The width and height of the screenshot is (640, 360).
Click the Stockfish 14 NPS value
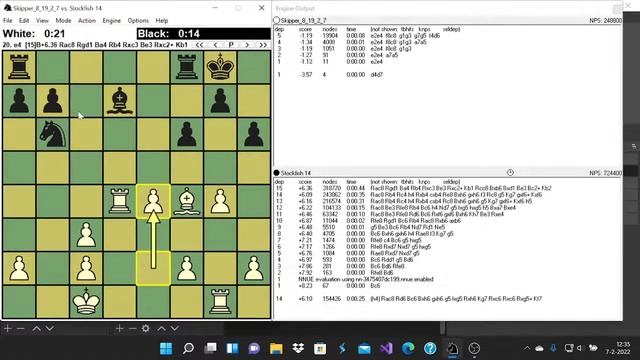(x=605, y=173)
